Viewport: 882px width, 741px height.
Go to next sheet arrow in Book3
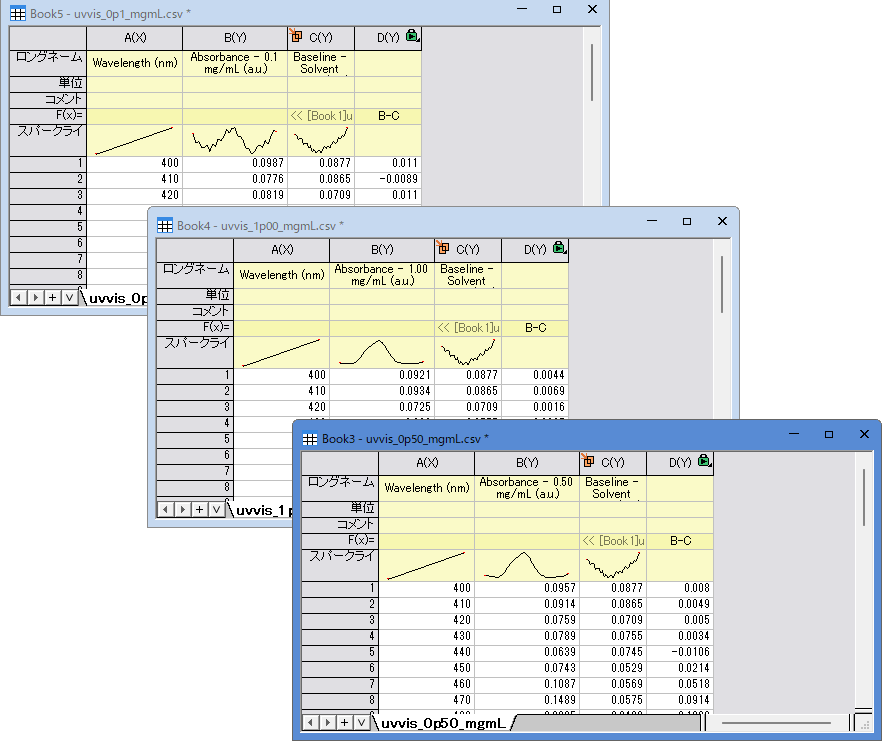click(x=327, y=722)
